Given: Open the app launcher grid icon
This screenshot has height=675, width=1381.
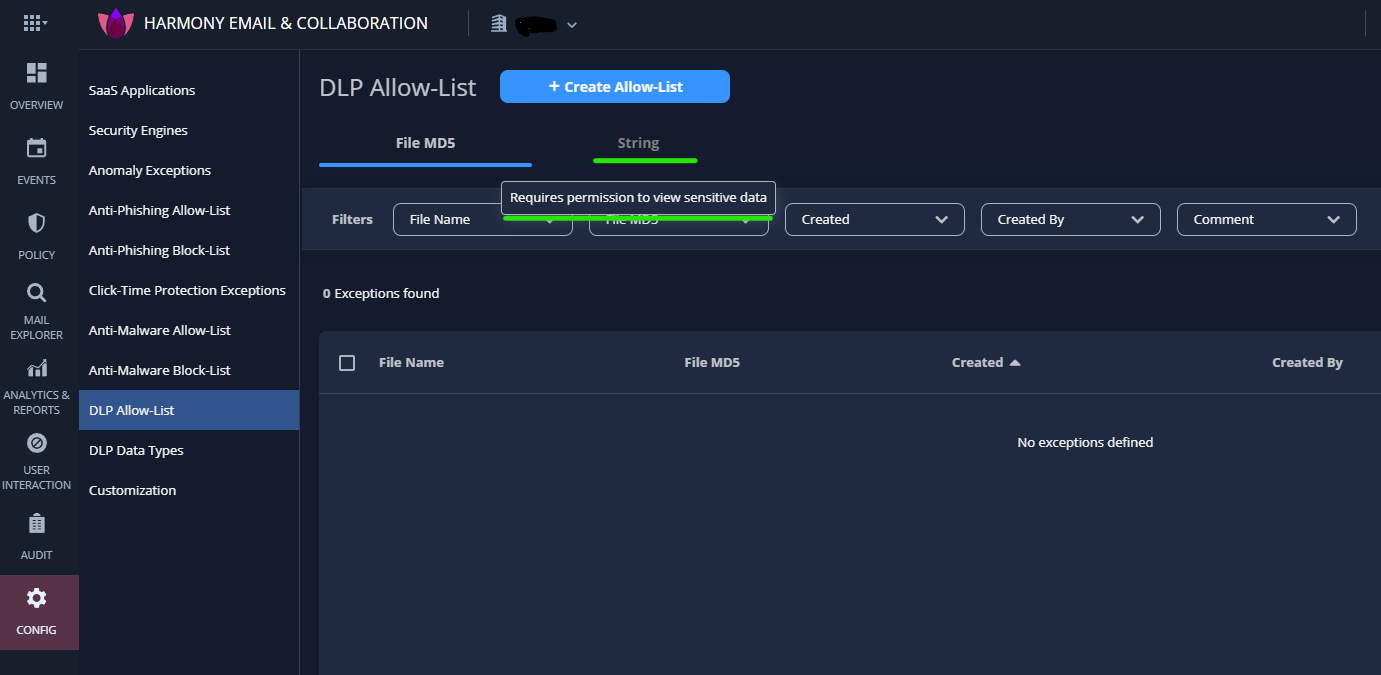Looking at the screenshot, I should (x=34, y=22).
